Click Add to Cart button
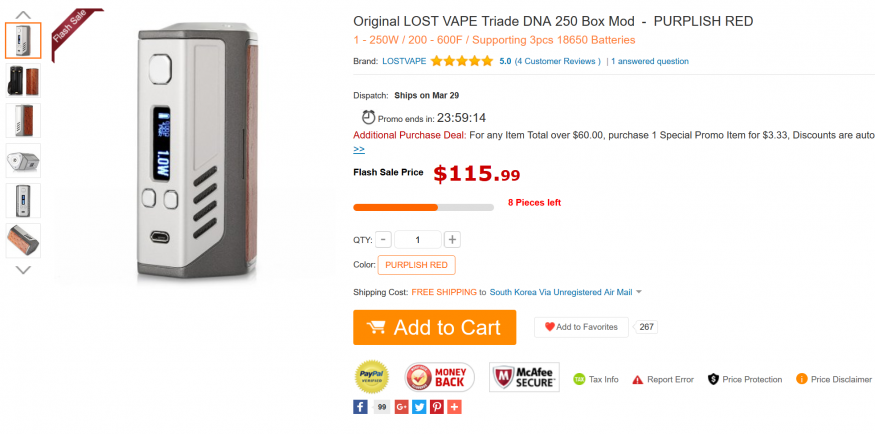Image resolution: width=875 pixels, height=434 pixels. (x=434, y=328)
